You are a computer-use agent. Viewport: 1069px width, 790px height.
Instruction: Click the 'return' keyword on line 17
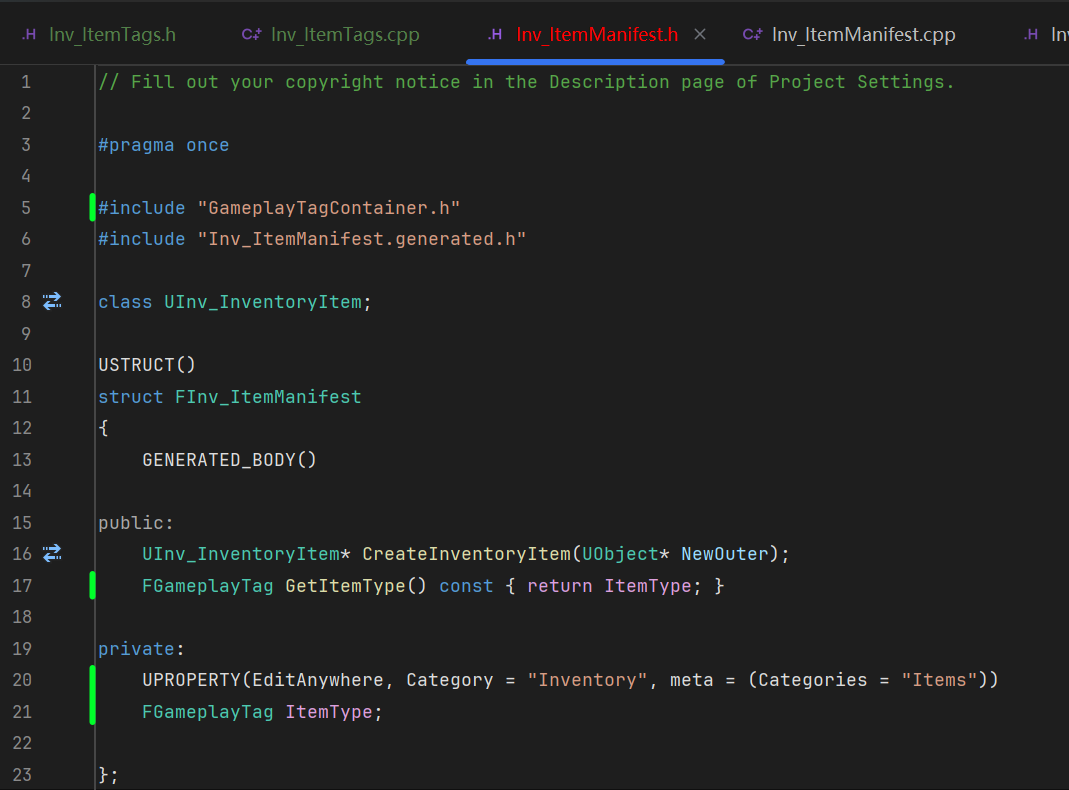pos(559,586)
